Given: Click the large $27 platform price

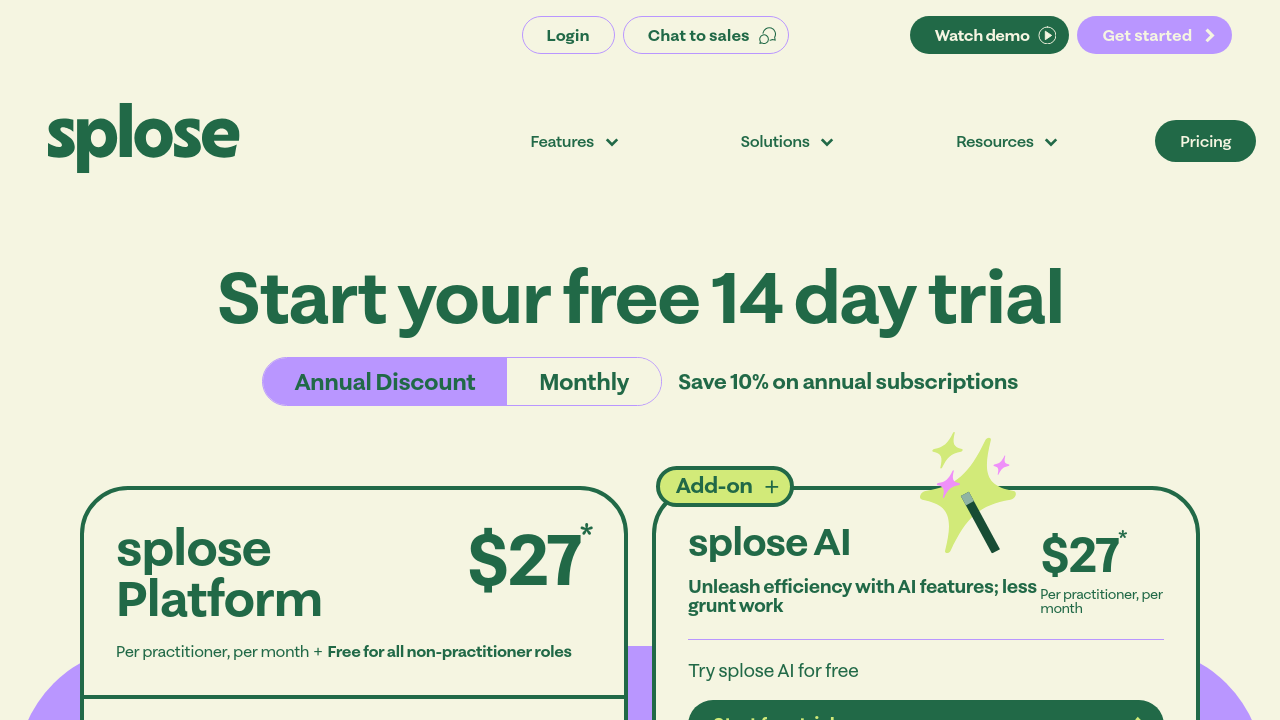Looking at the screenshot, I should 525,560.
